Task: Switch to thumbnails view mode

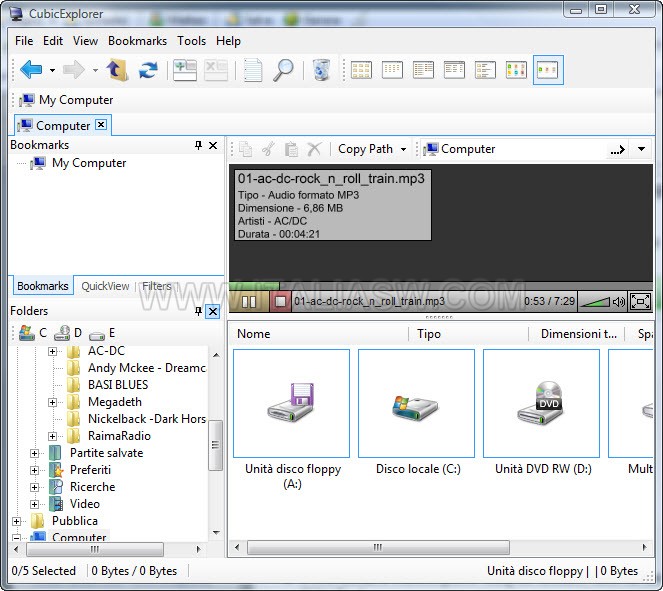Action: coord(516,70)
